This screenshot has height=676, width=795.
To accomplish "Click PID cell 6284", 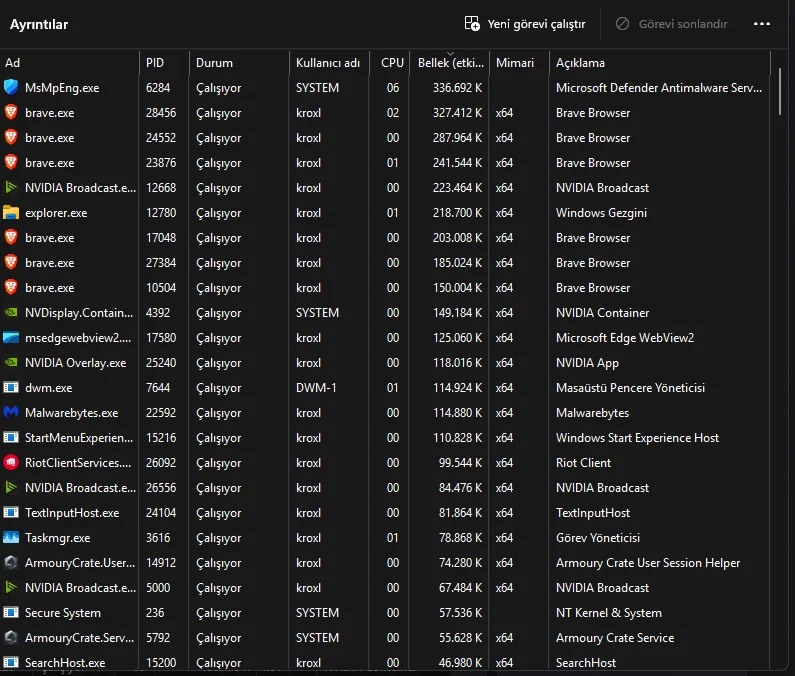I will pyautogui.click(x=158, y=88).
